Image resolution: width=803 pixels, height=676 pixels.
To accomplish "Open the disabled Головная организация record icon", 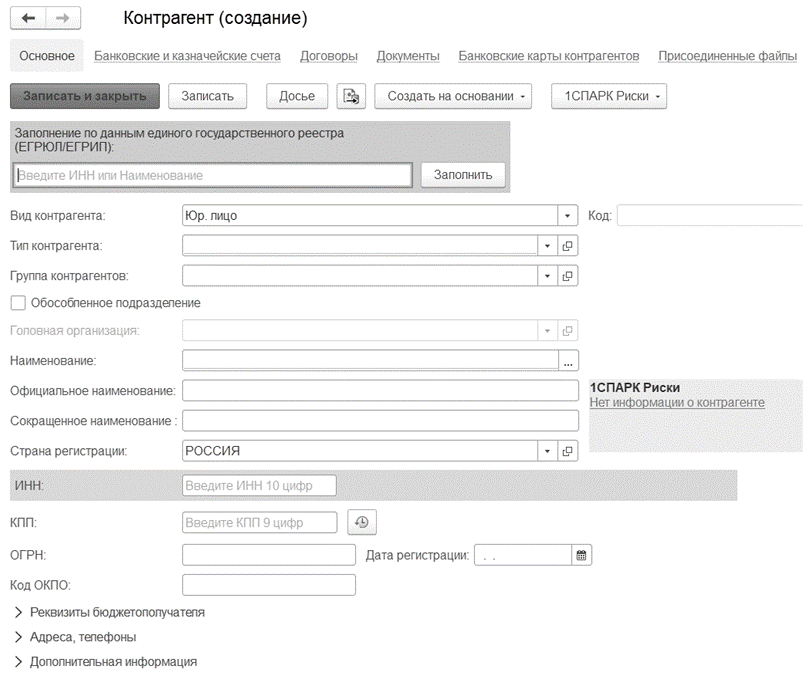I will click(567, 331).
